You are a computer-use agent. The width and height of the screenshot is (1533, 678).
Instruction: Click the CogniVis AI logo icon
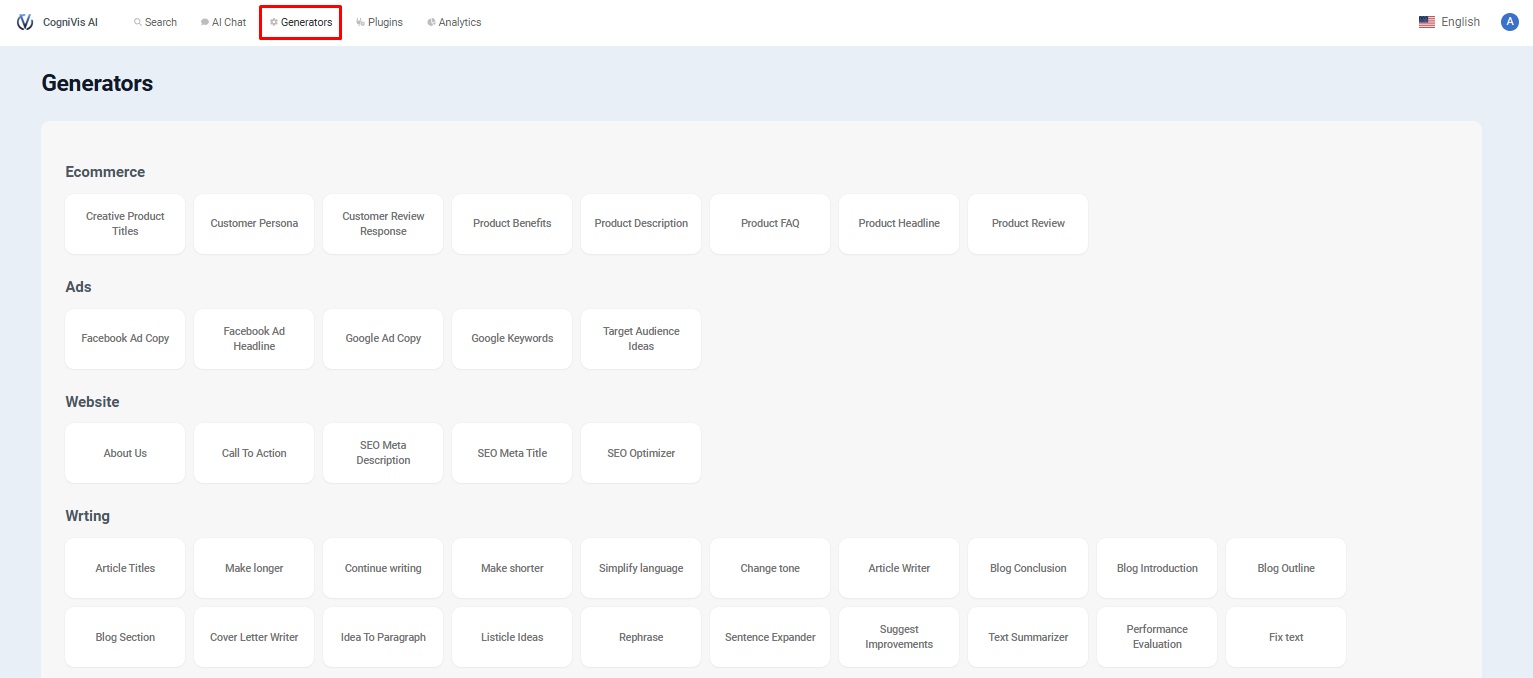tap(25, 22)
